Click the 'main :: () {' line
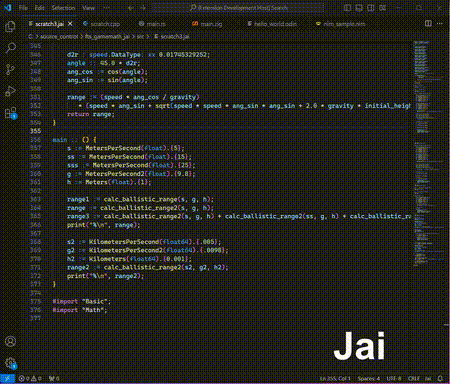This screenshot has width=450, height=384. (74, 140)
